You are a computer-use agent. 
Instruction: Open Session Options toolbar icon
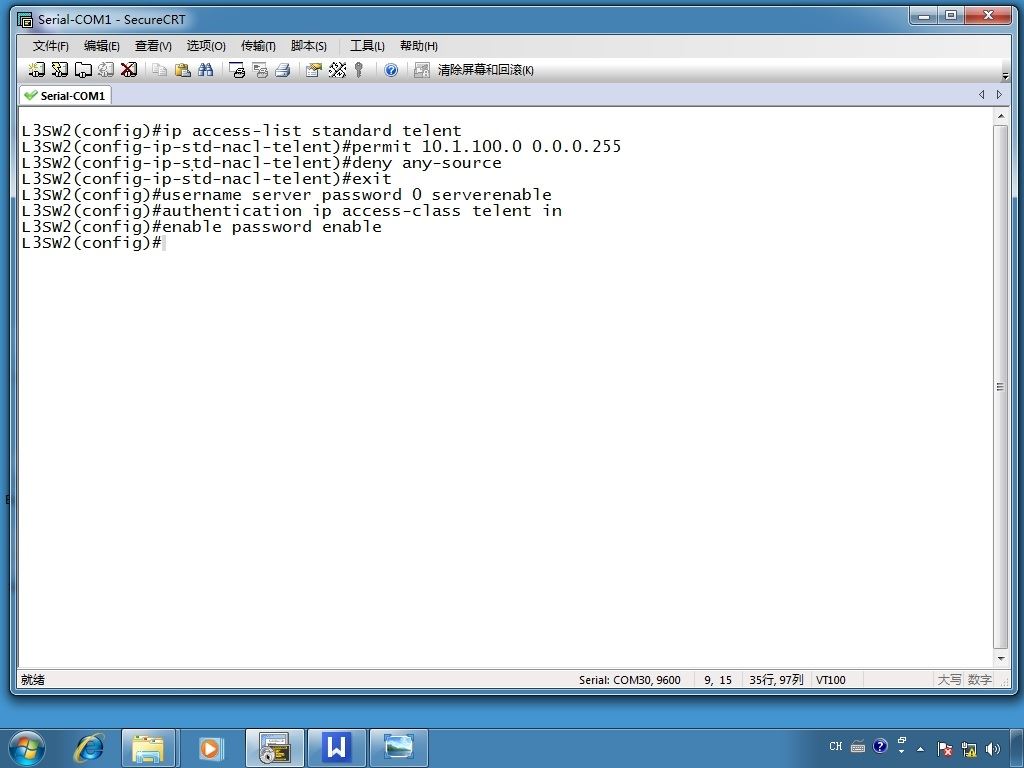click(x=313, y=70)
